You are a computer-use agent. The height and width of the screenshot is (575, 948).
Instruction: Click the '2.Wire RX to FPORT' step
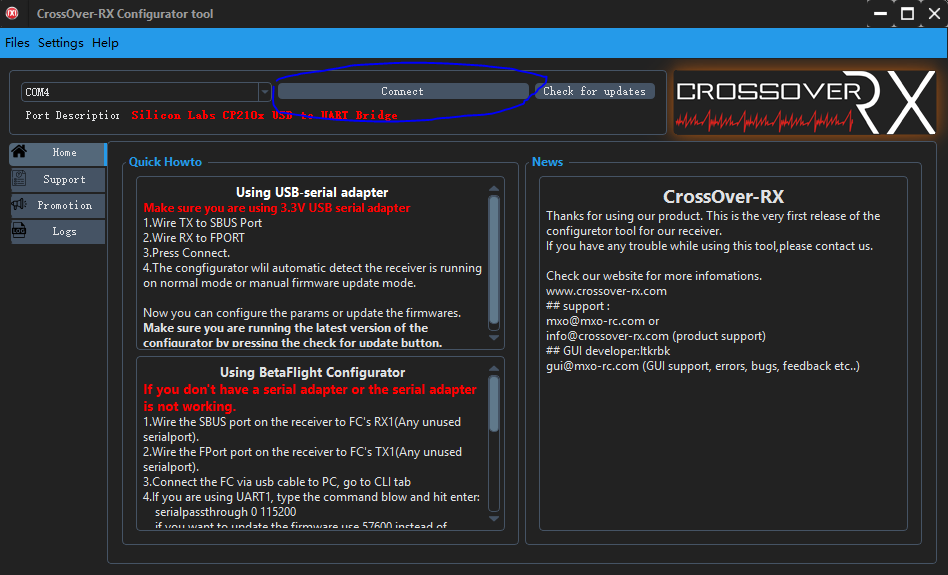194,238
